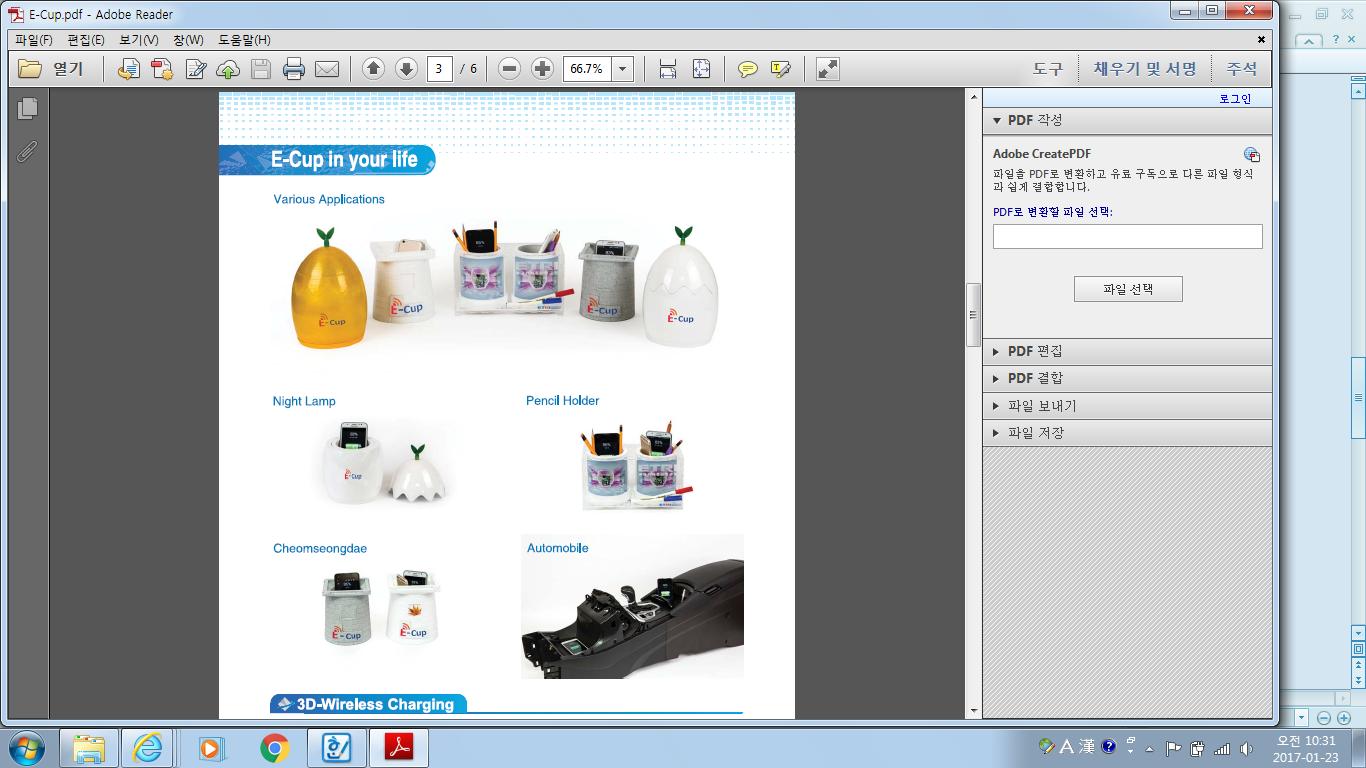Click the fit one full page icon
1366x768 pixels.
coord(701,69)
